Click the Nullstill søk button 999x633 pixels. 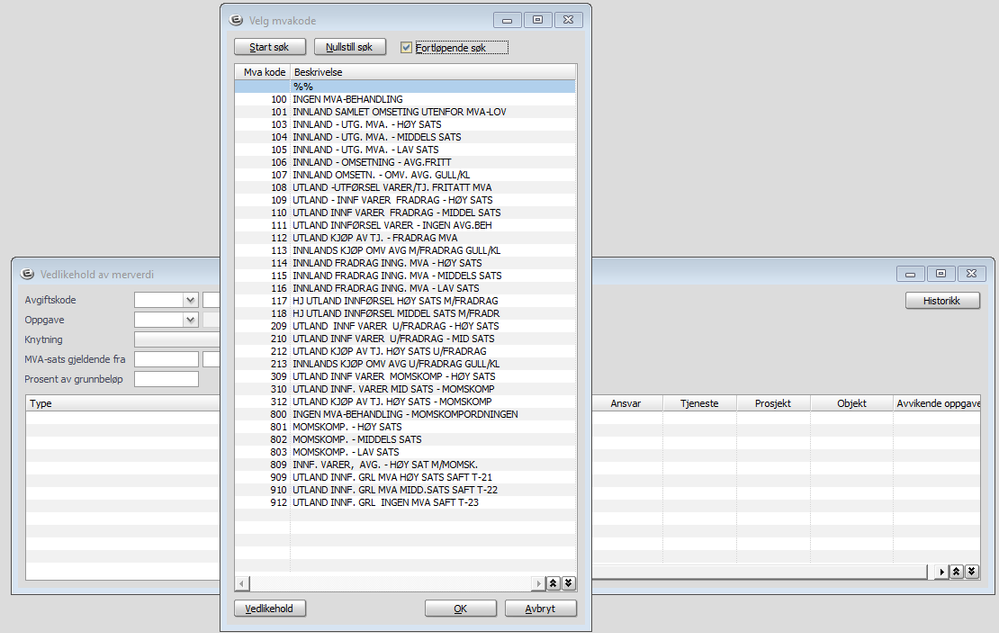tap(350, 47)
